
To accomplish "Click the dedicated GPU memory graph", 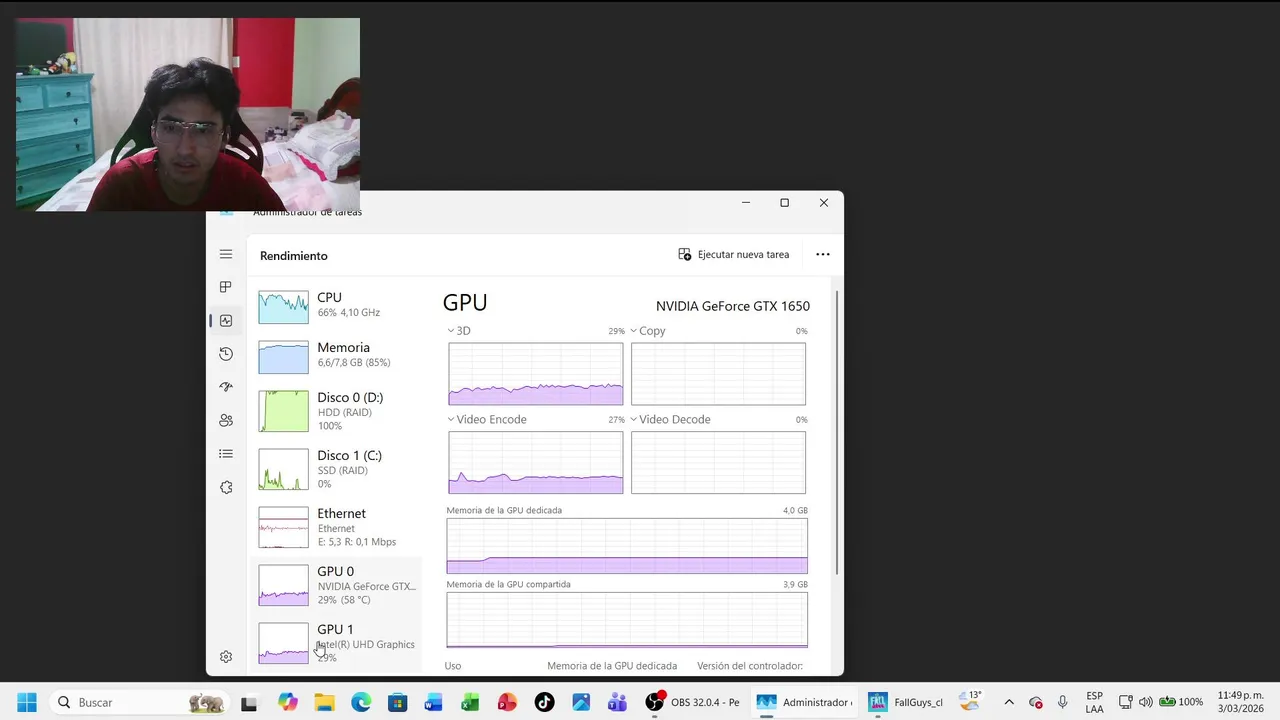I will point(627,546).
